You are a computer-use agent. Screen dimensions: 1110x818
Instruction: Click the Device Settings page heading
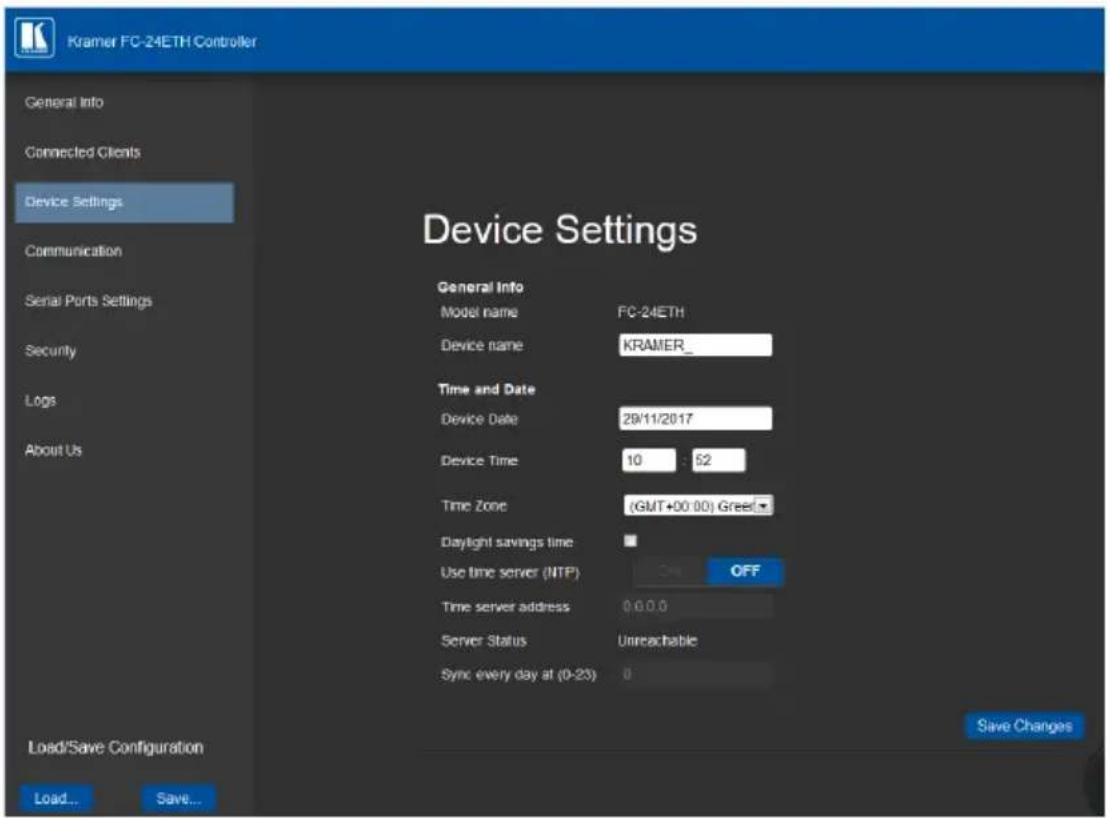(559, 230)
